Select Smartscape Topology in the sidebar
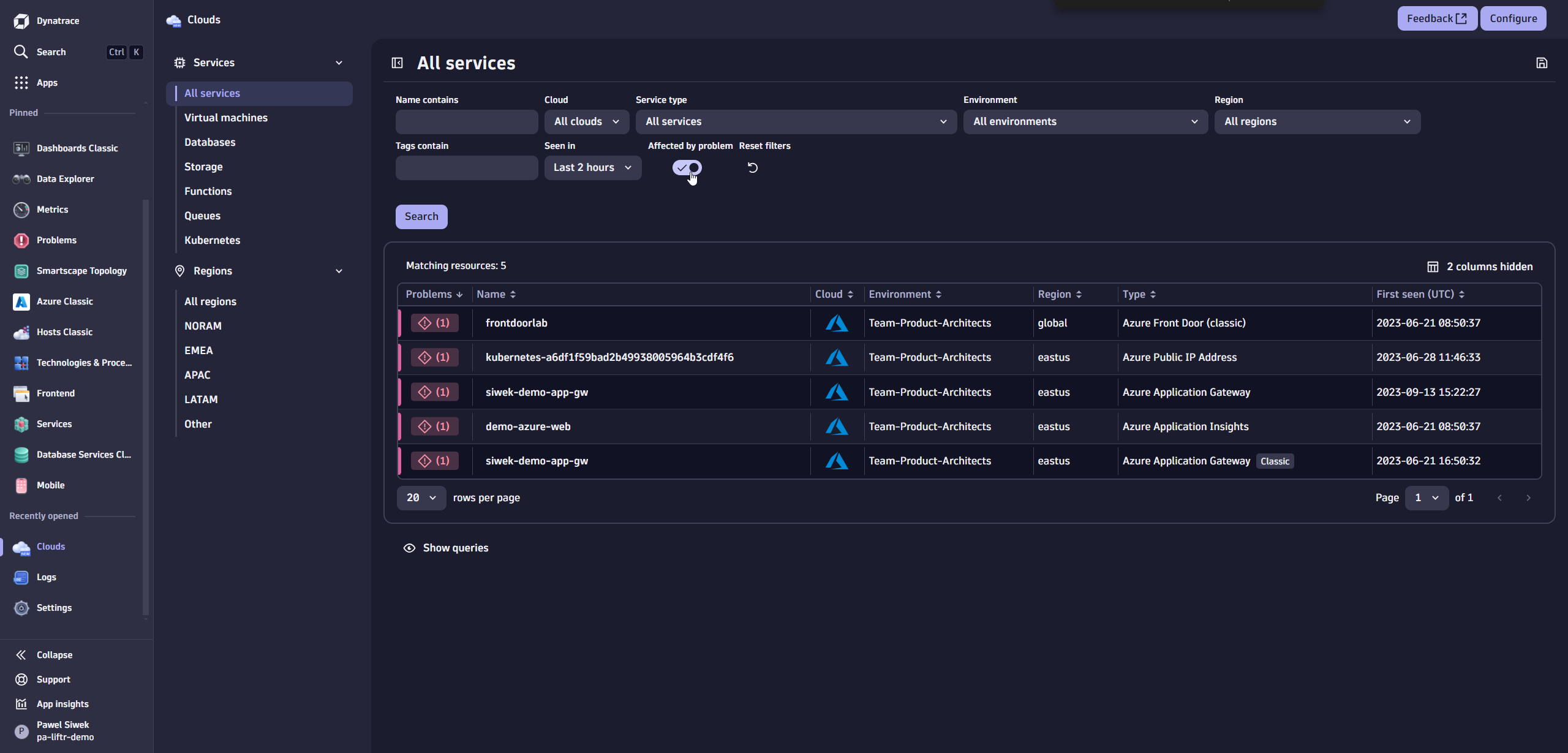 [81, 270]
